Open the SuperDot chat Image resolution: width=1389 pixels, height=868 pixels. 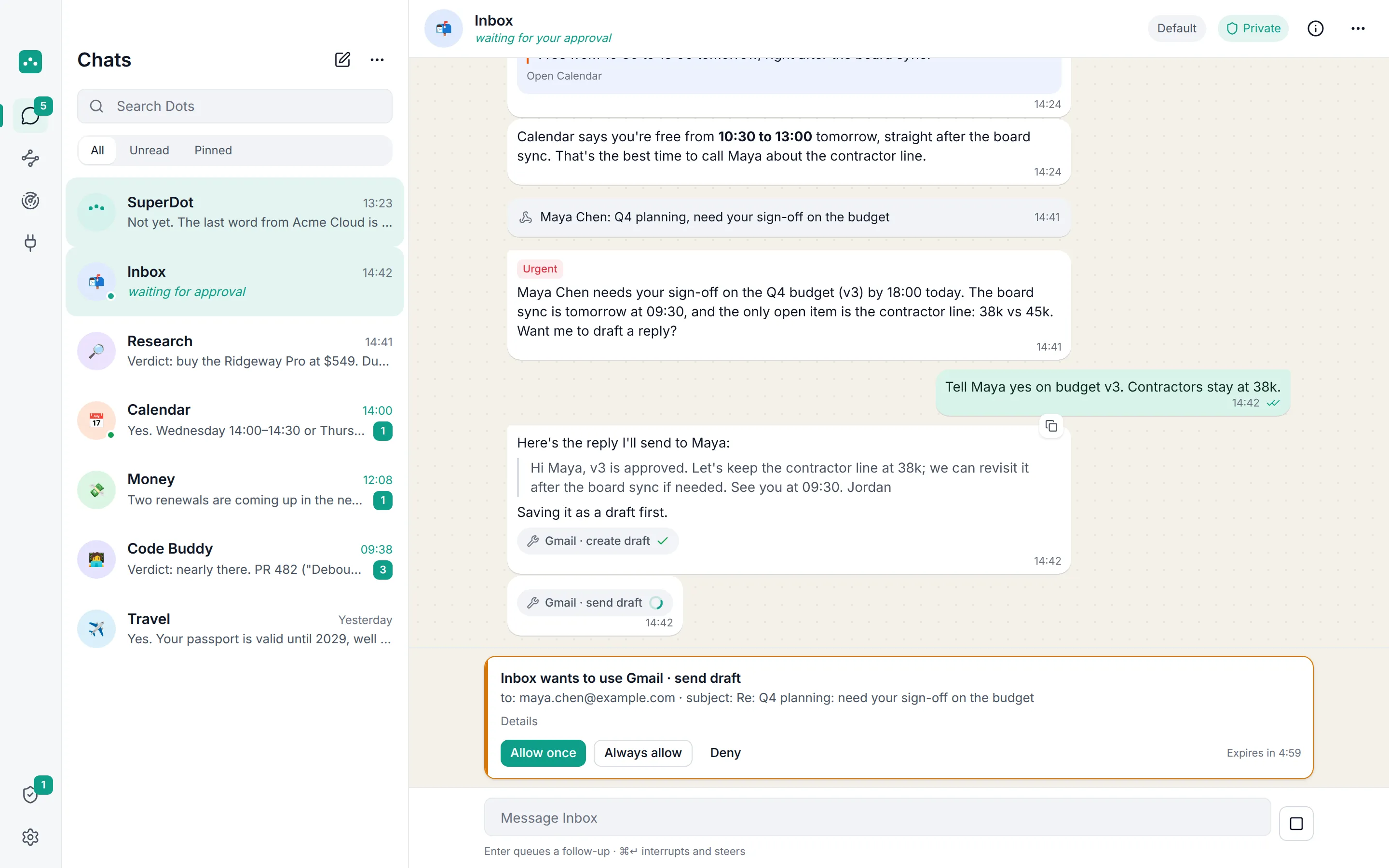(x=235, y=212)
